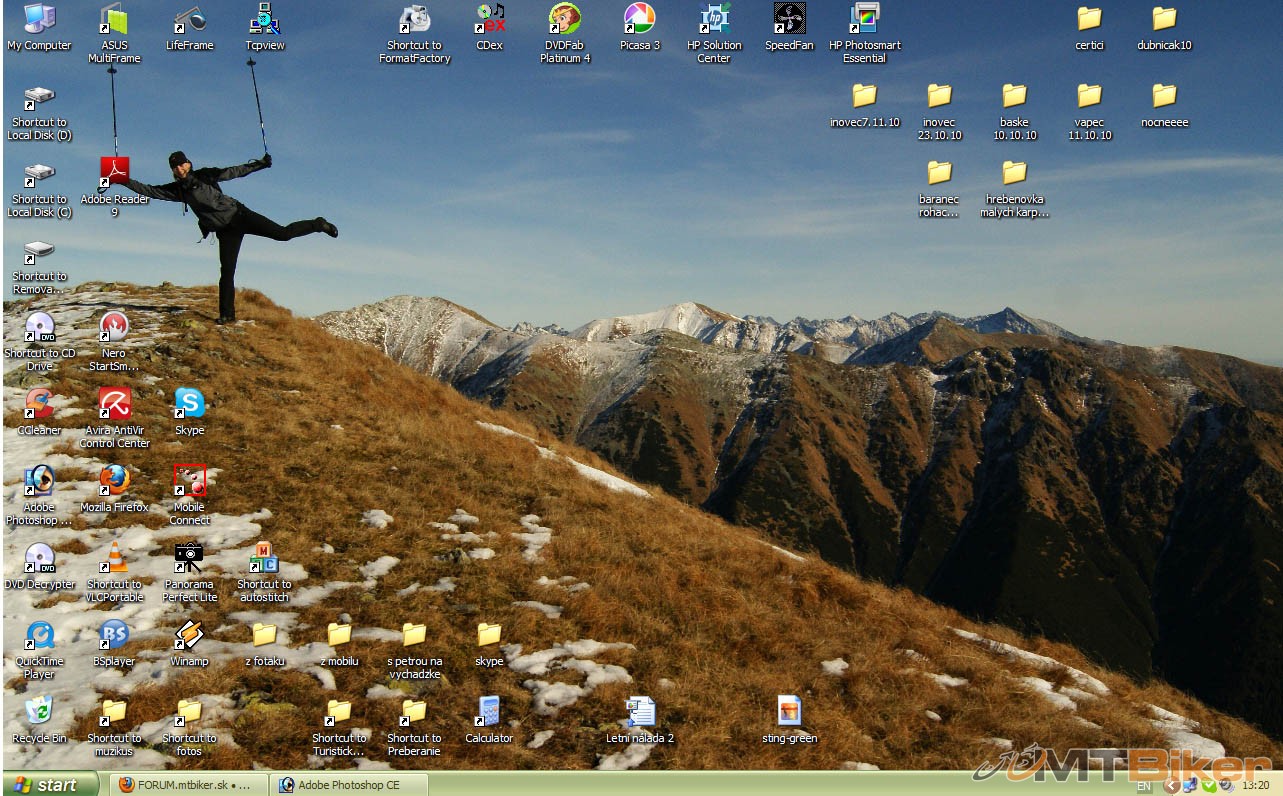The image size is (1283, 796).
Task: Open the EN language bar selector
Action: (1143, 787)
